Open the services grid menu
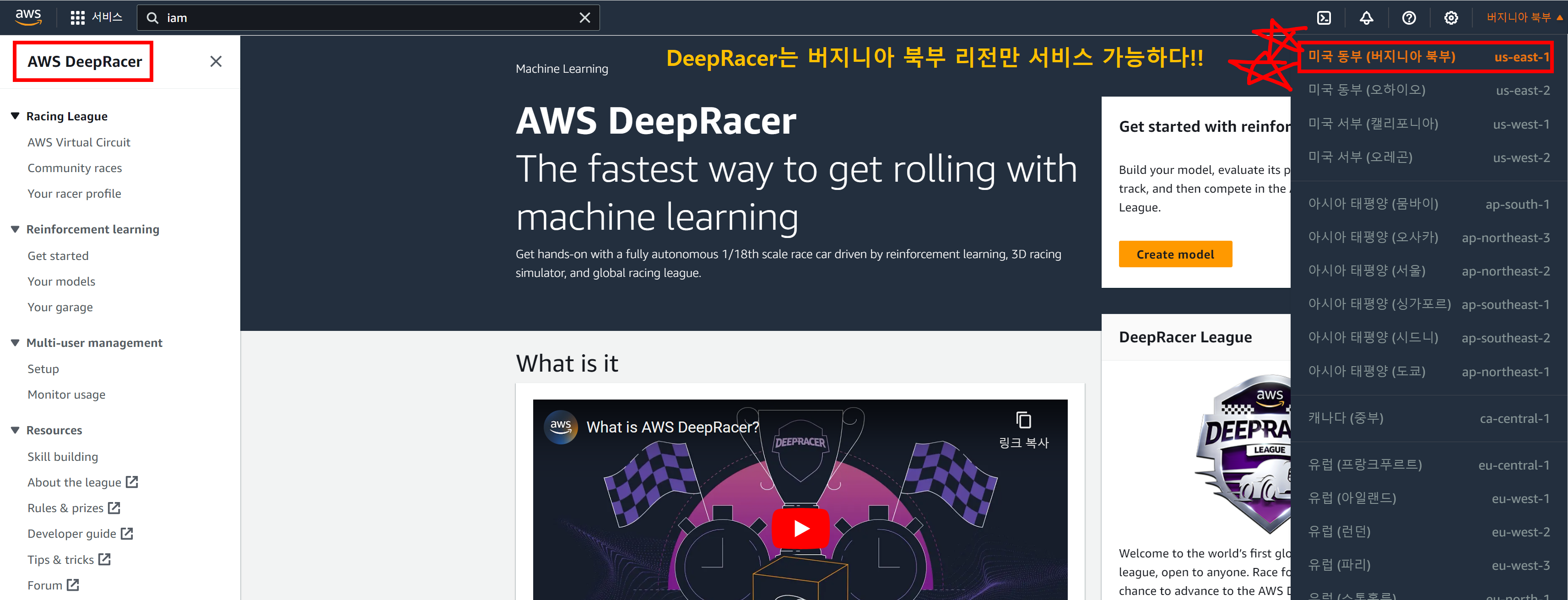 click(77, 18)
